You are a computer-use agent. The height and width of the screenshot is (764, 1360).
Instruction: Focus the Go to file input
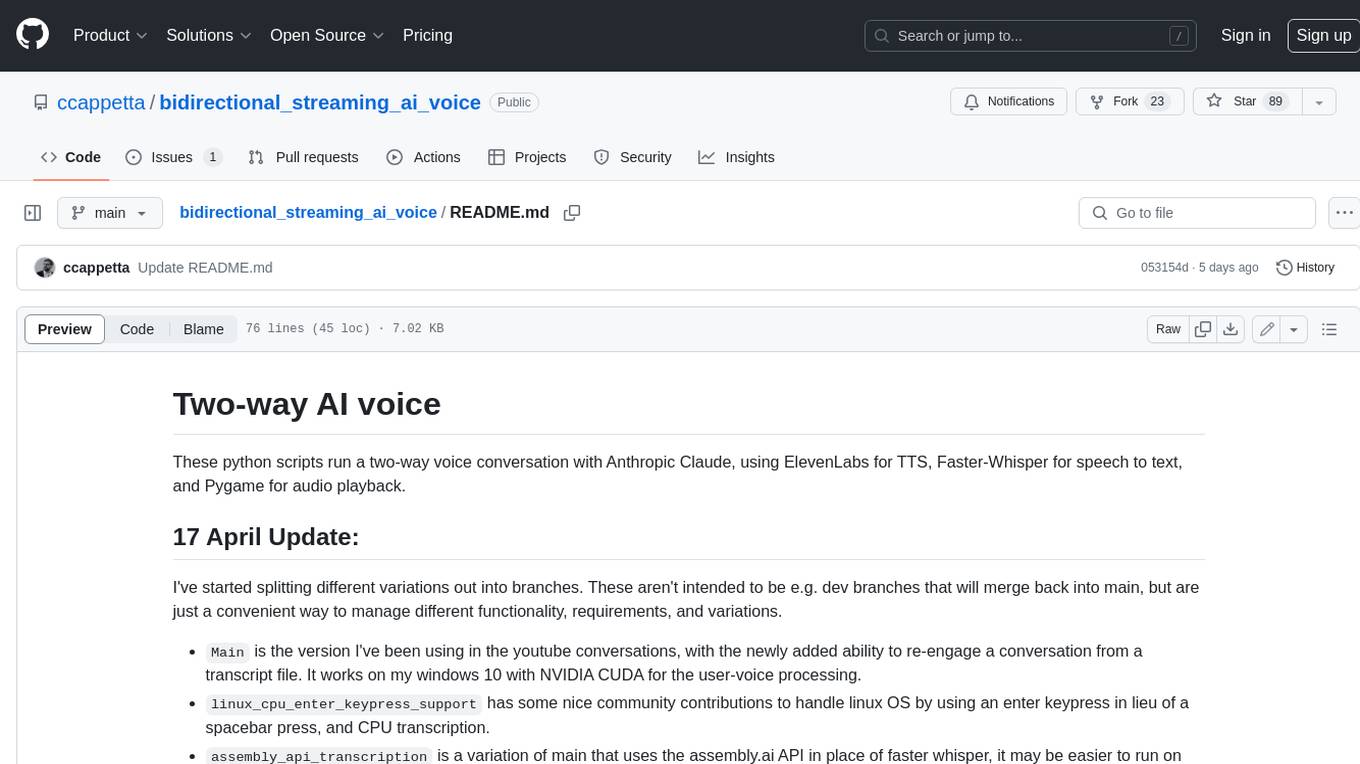point(1197,213)
